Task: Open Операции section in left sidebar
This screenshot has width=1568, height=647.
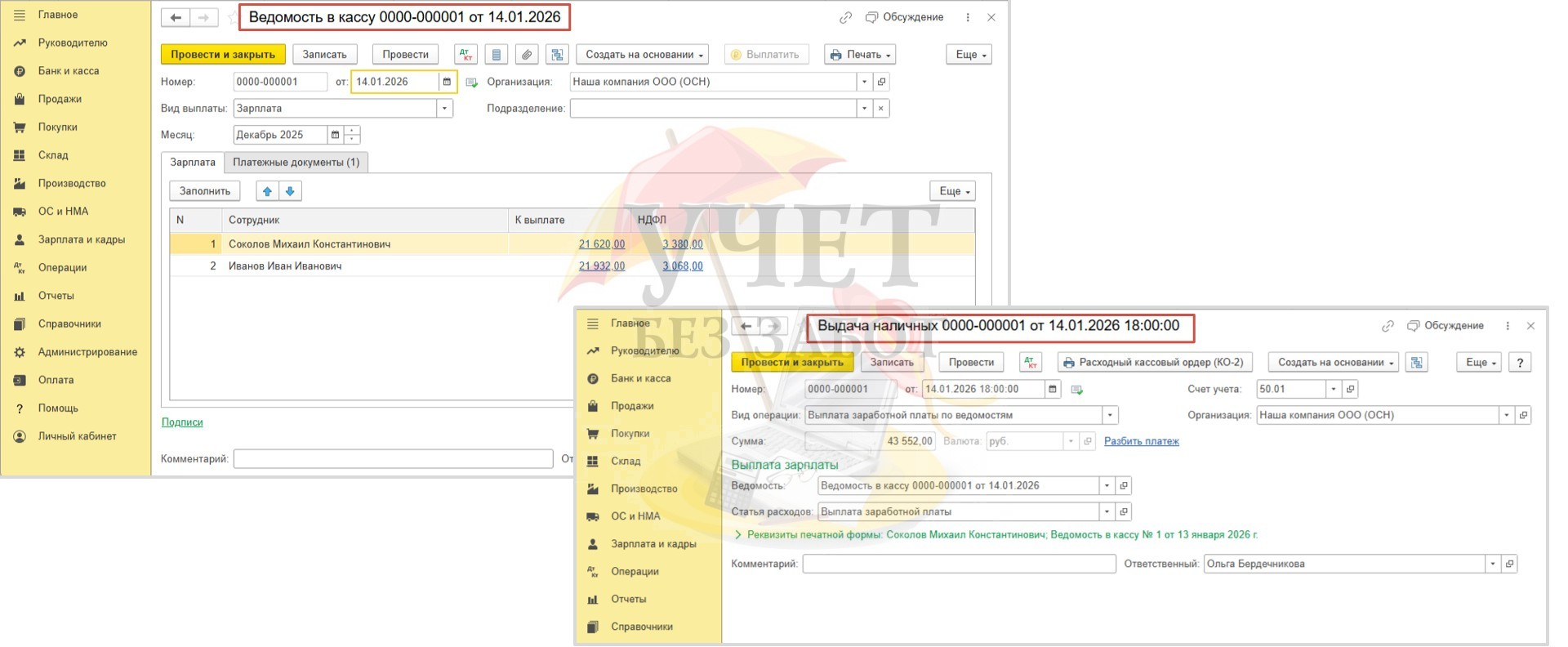Action: (x=62, y=268)
